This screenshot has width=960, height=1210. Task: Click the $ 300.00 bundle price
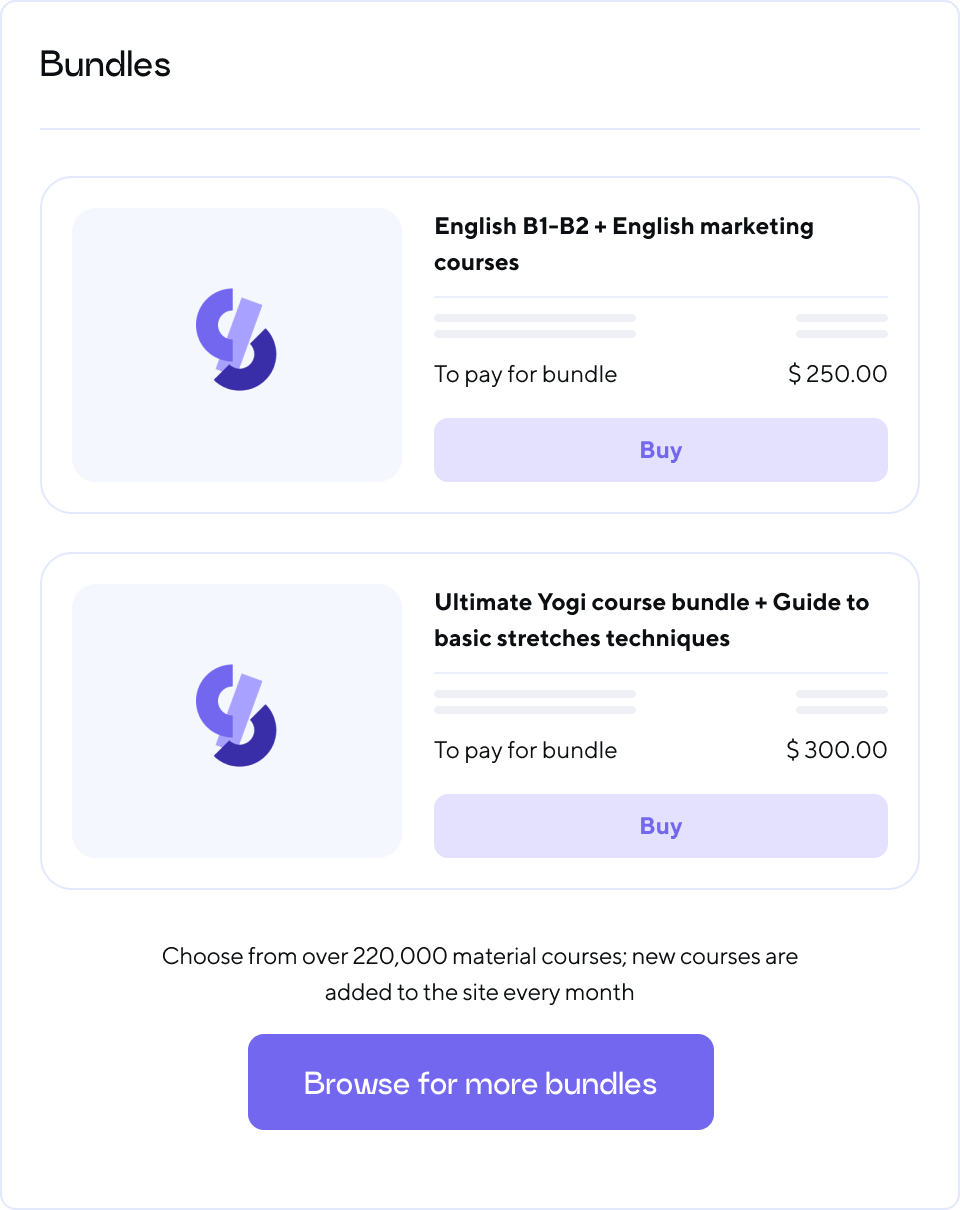[x=836, y=751]
